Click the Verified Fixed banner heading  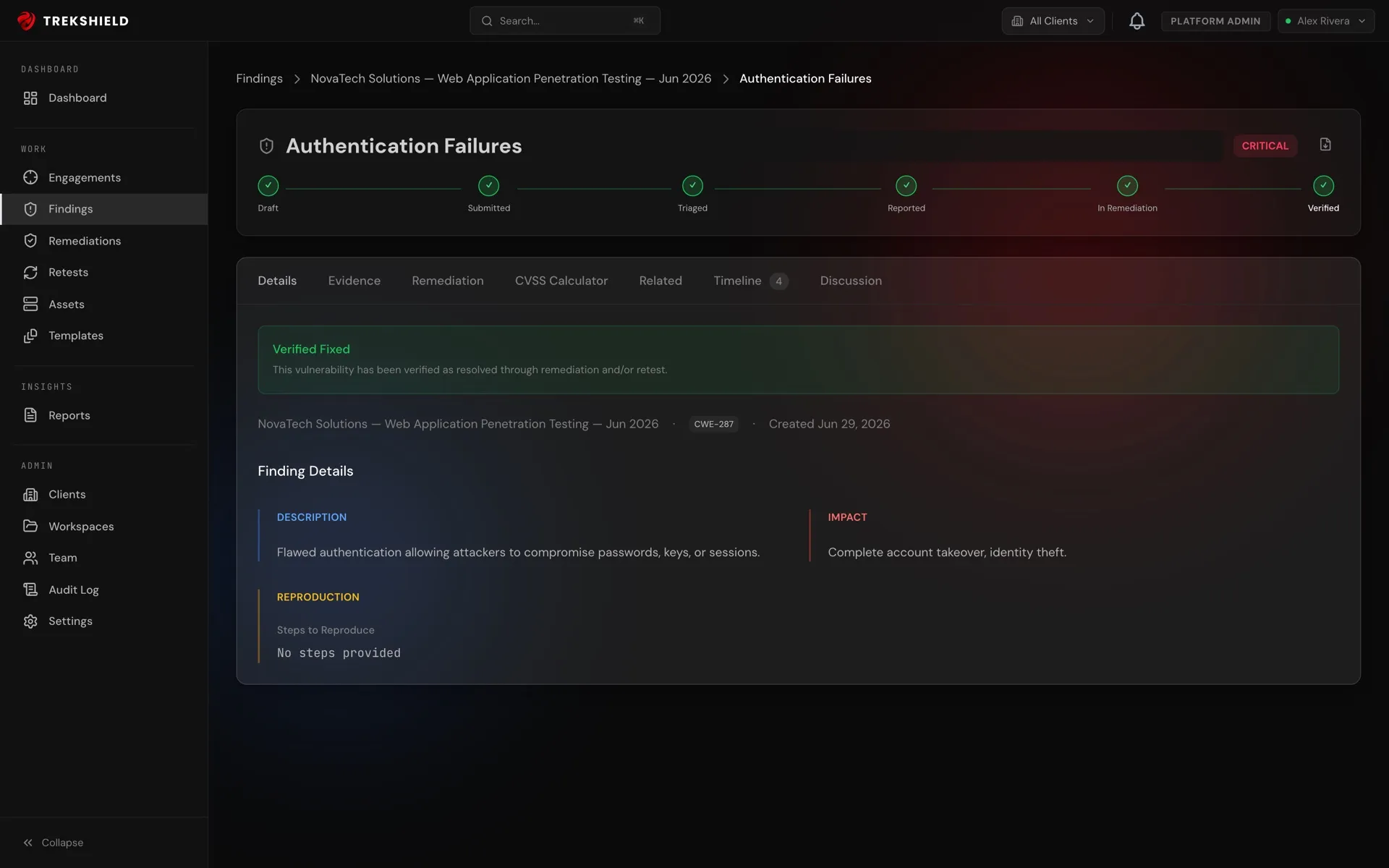[311, 349]
